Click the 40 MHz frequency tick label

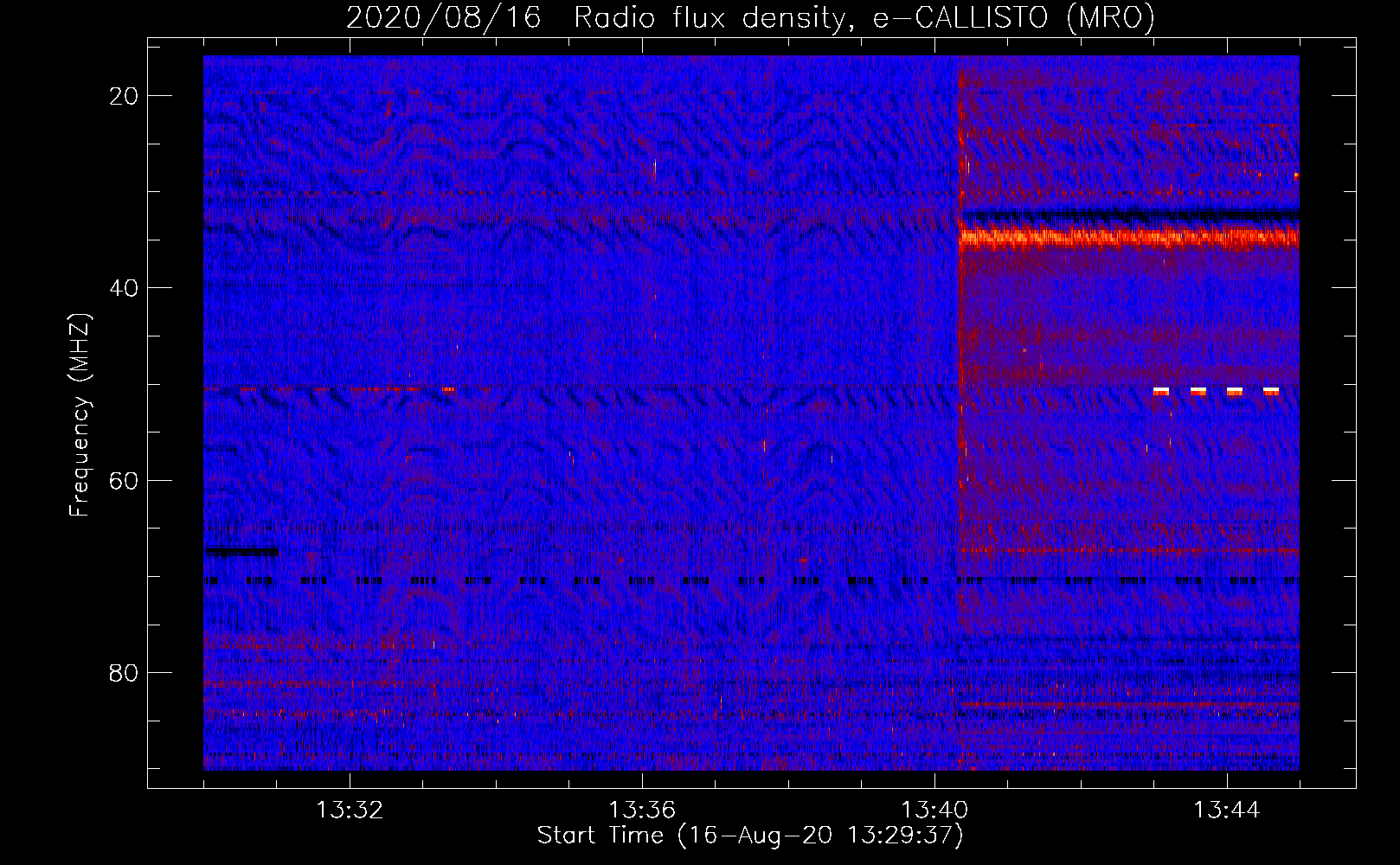[x=124, y=287]
